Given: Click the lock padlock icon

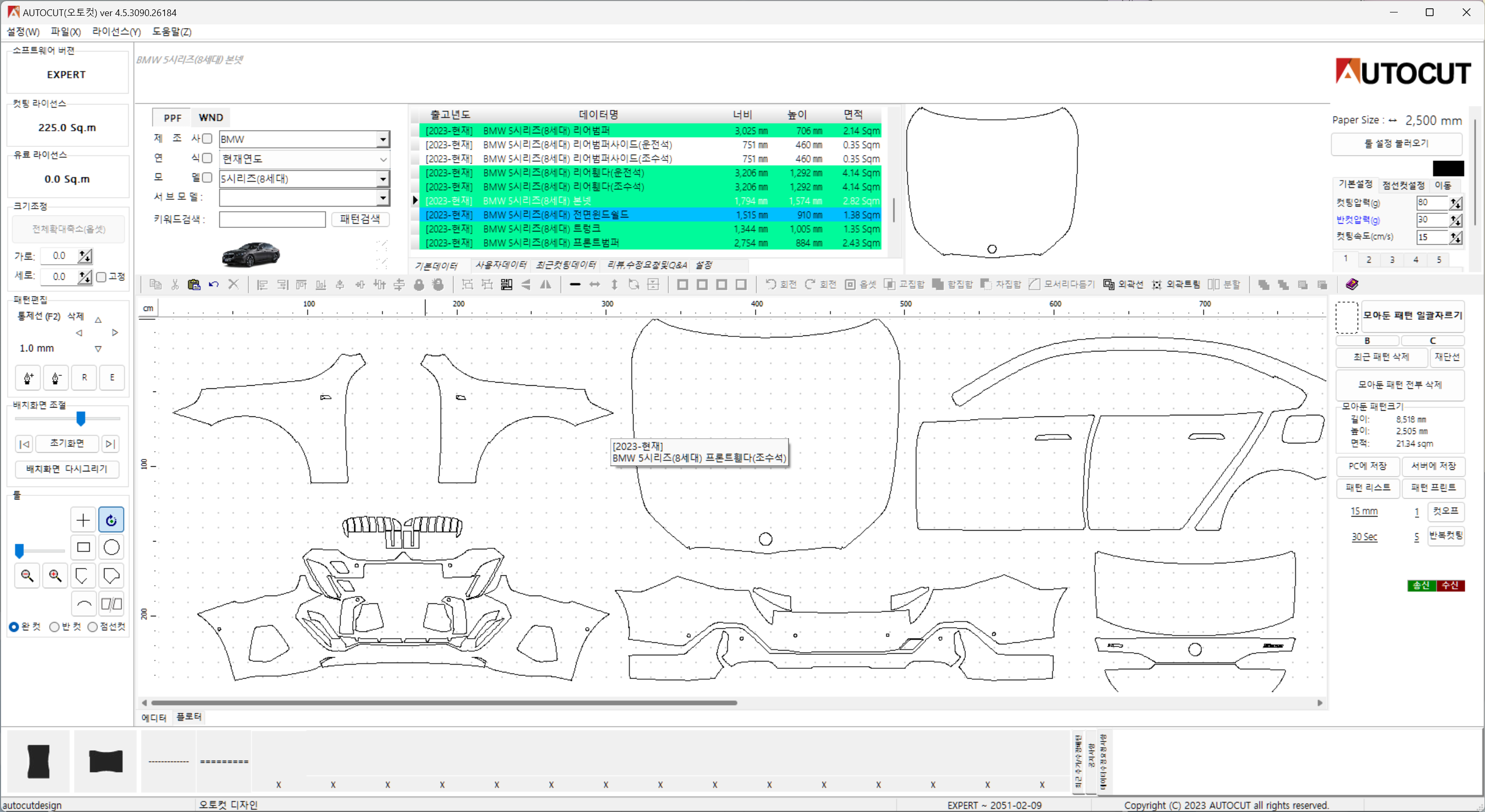Looking at the screenshot, I should (419, 284).
